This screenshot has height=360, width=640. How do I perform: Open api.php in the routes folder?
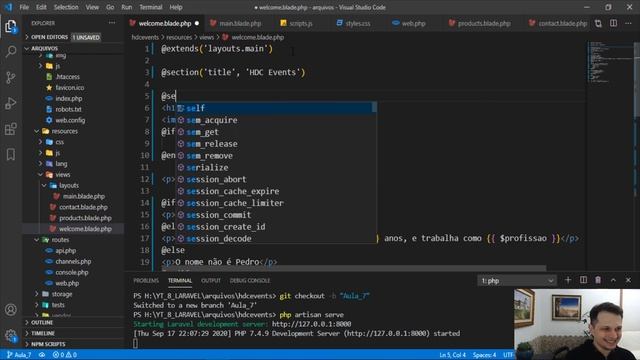click(66, 251)
